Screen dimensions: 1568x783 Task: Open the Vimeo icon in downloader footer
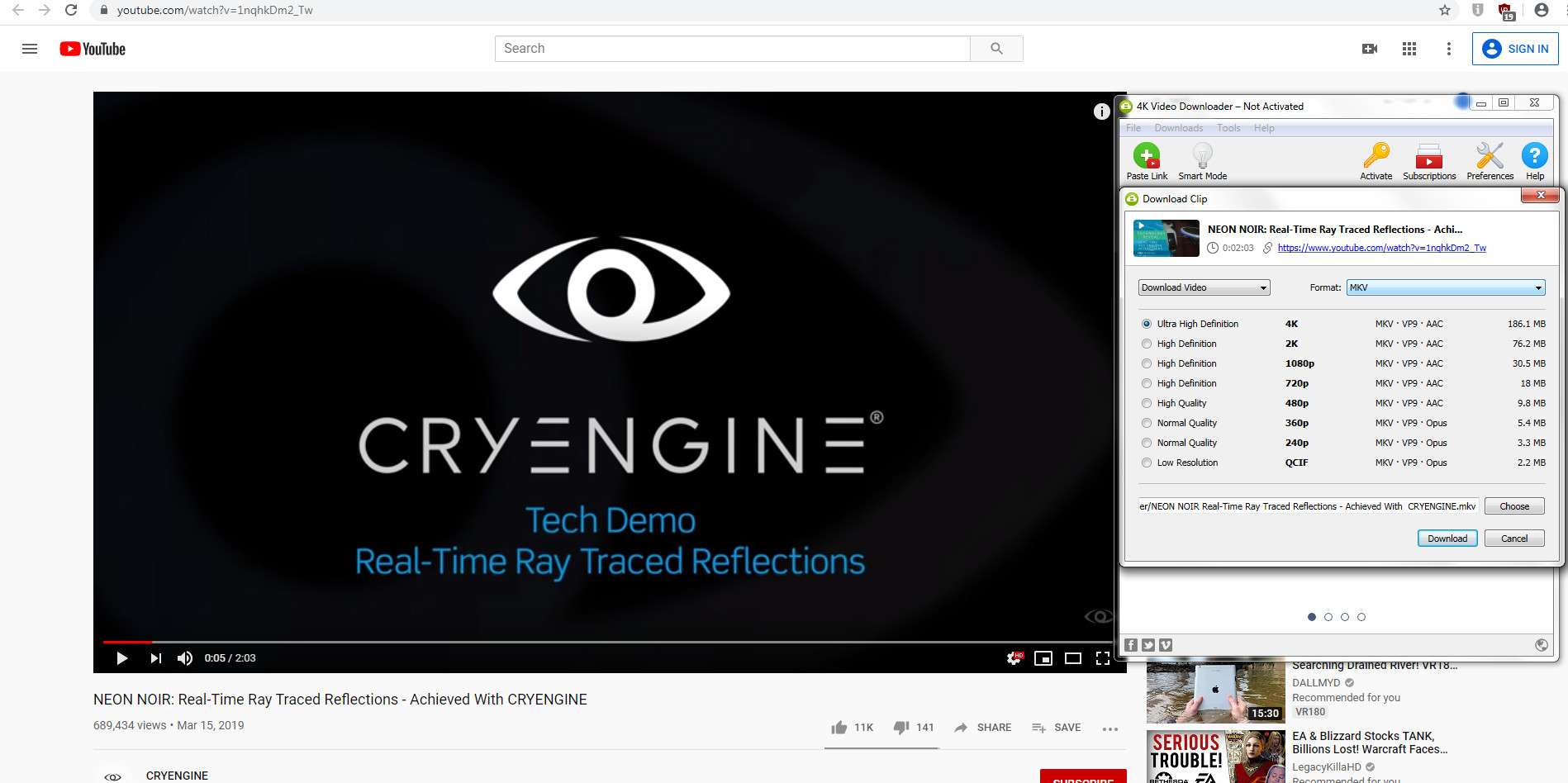[x=1166, y=645]
